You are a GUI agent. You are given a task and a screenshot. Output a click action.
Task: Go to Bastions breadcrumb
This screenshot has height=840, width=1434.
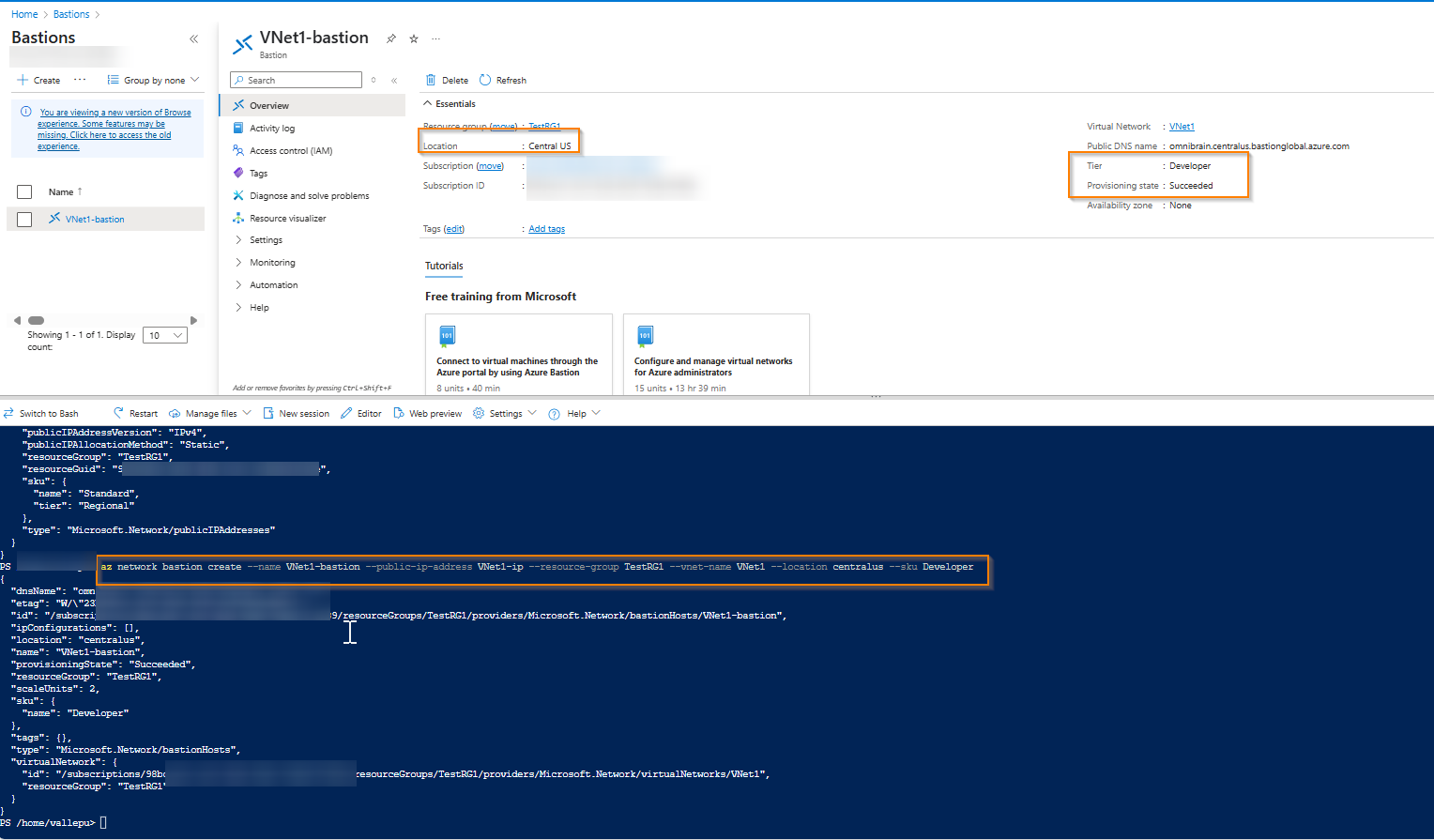click(71, 14)
